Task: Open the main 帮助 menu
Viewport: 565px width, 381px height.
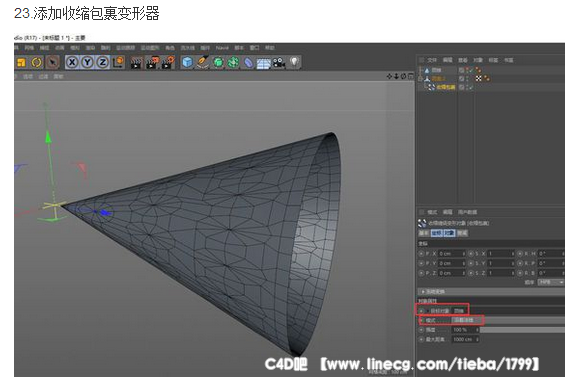Action: (270, 48)
